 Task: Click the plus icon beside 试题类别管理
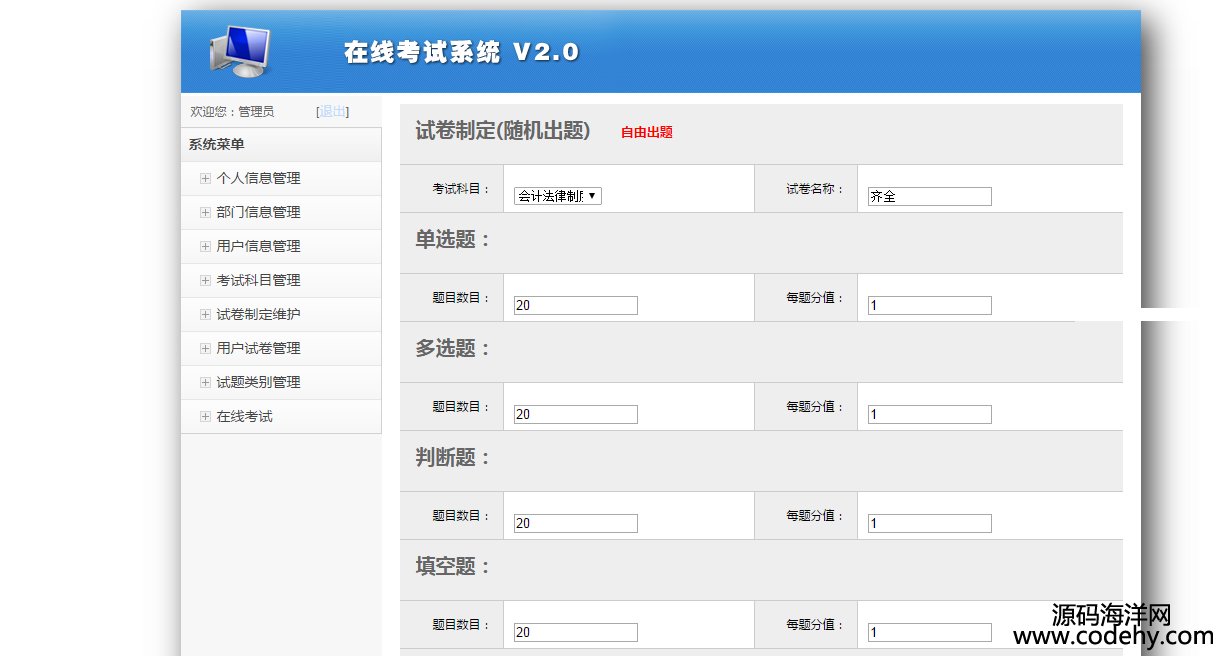coord(205,383)
